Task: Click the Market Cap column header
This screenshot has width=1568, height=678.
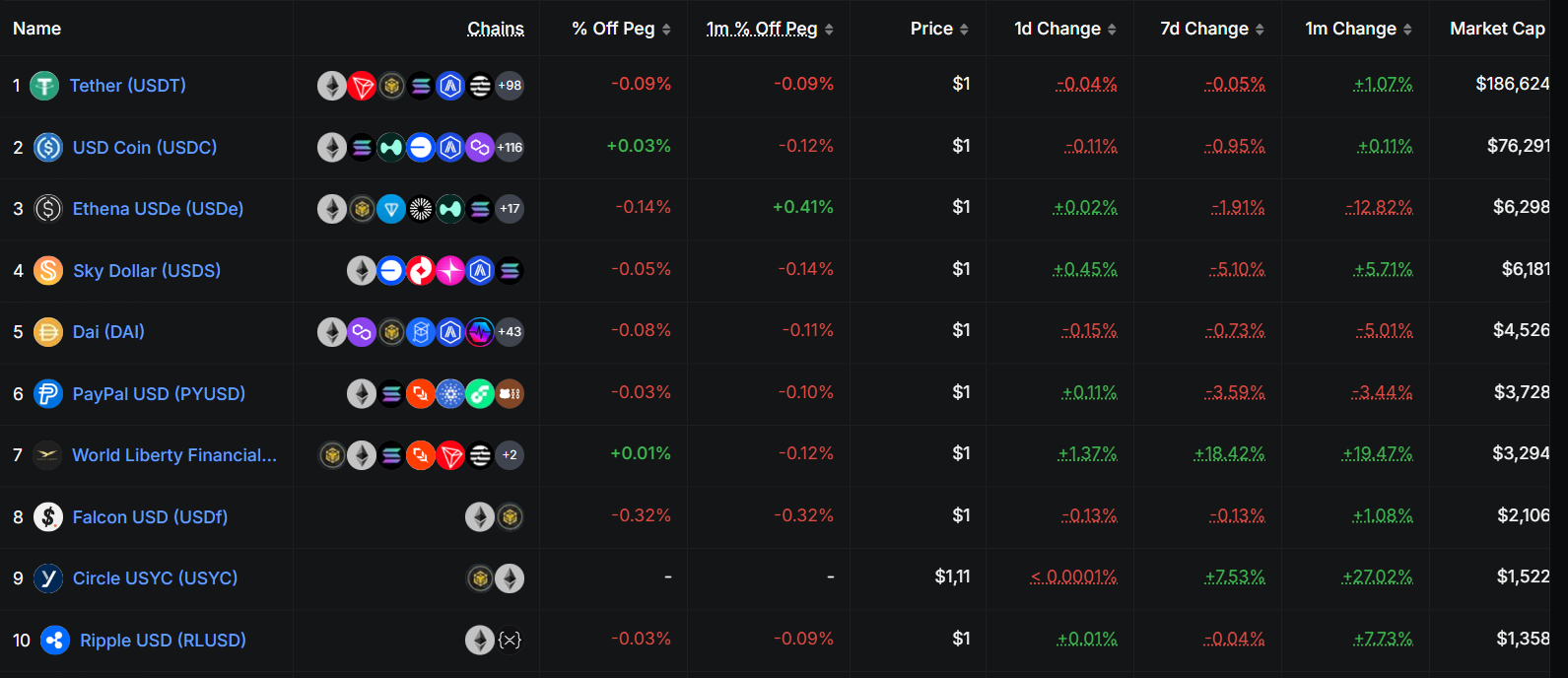Action: click(x=1497, y=30)
